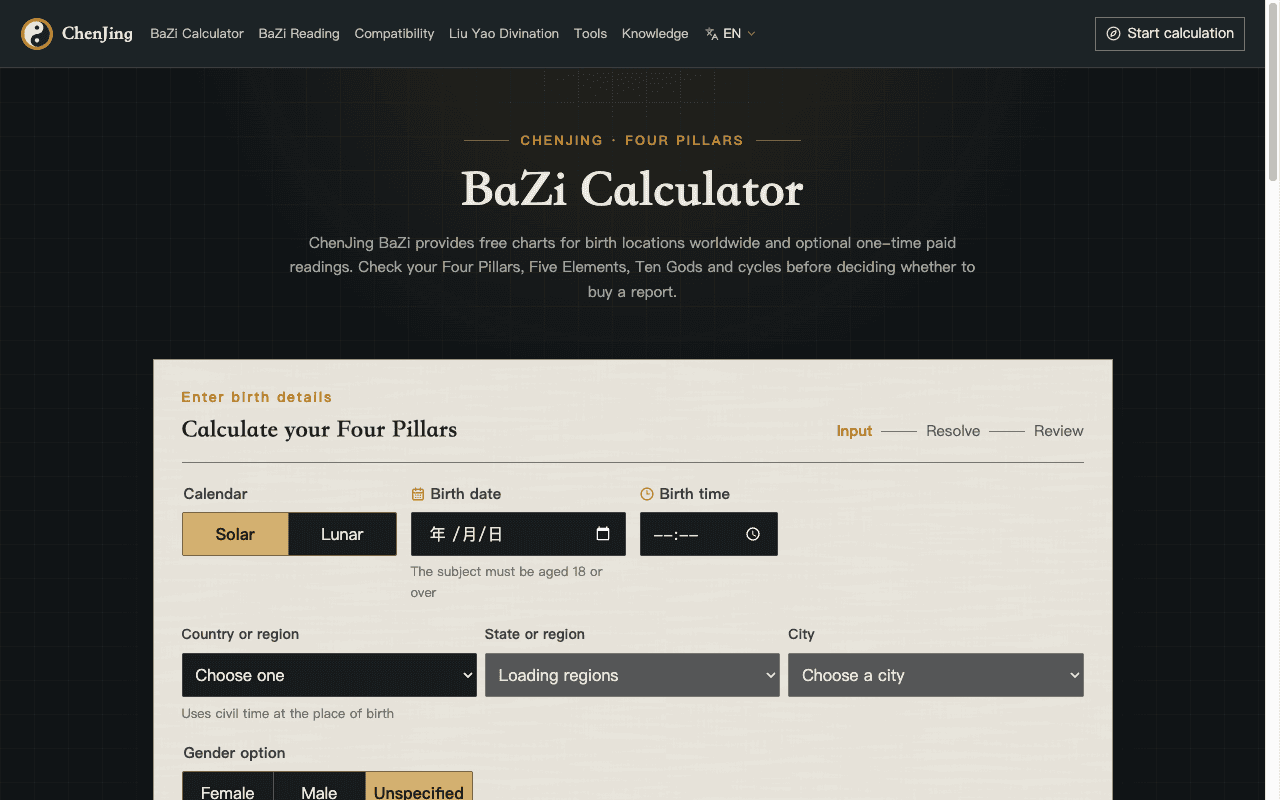Select the Solar calendar option

point(235,534)
